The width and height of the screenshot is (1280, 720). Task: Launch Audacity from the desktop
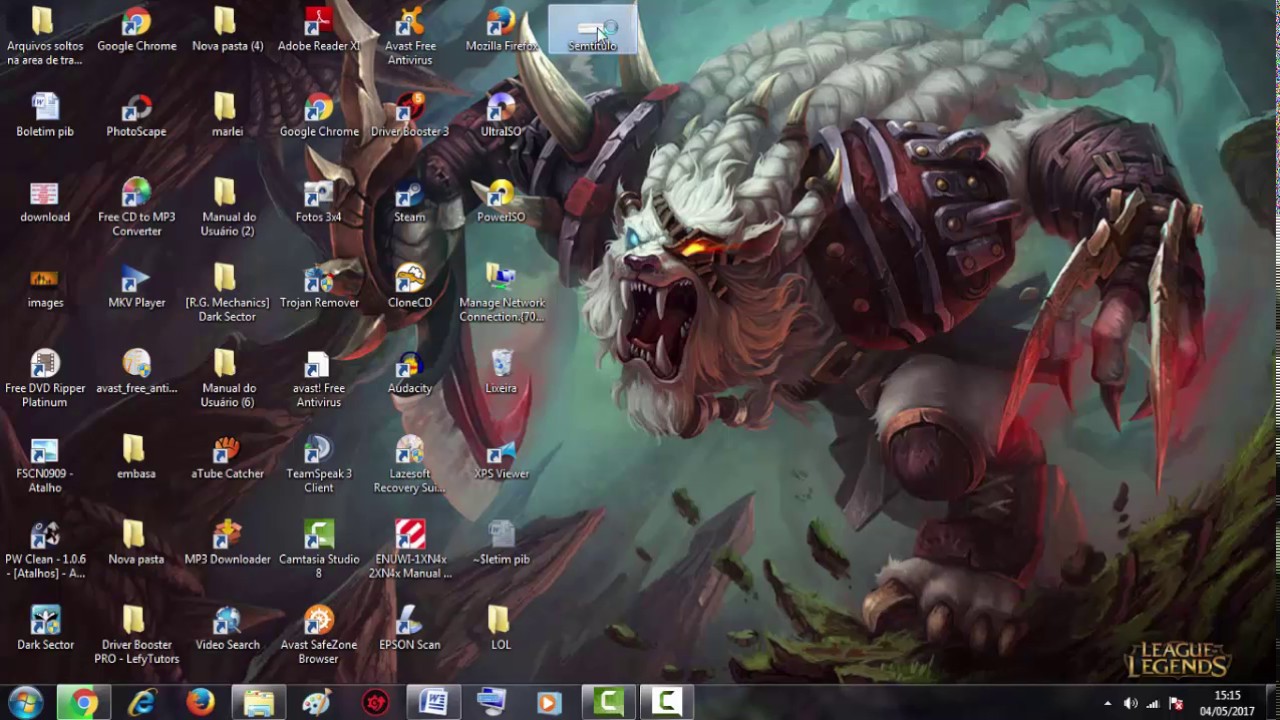pos(410,371)
